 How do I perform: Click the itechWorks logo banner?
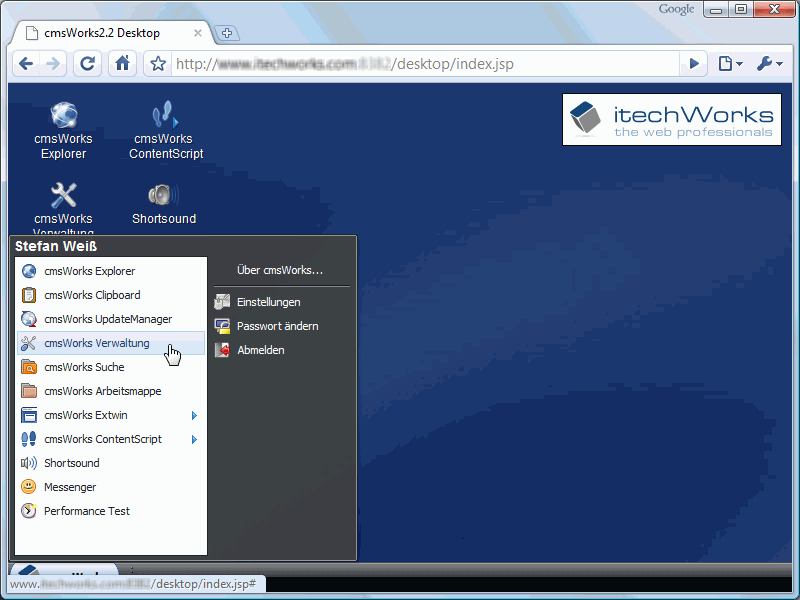point(671,119)
